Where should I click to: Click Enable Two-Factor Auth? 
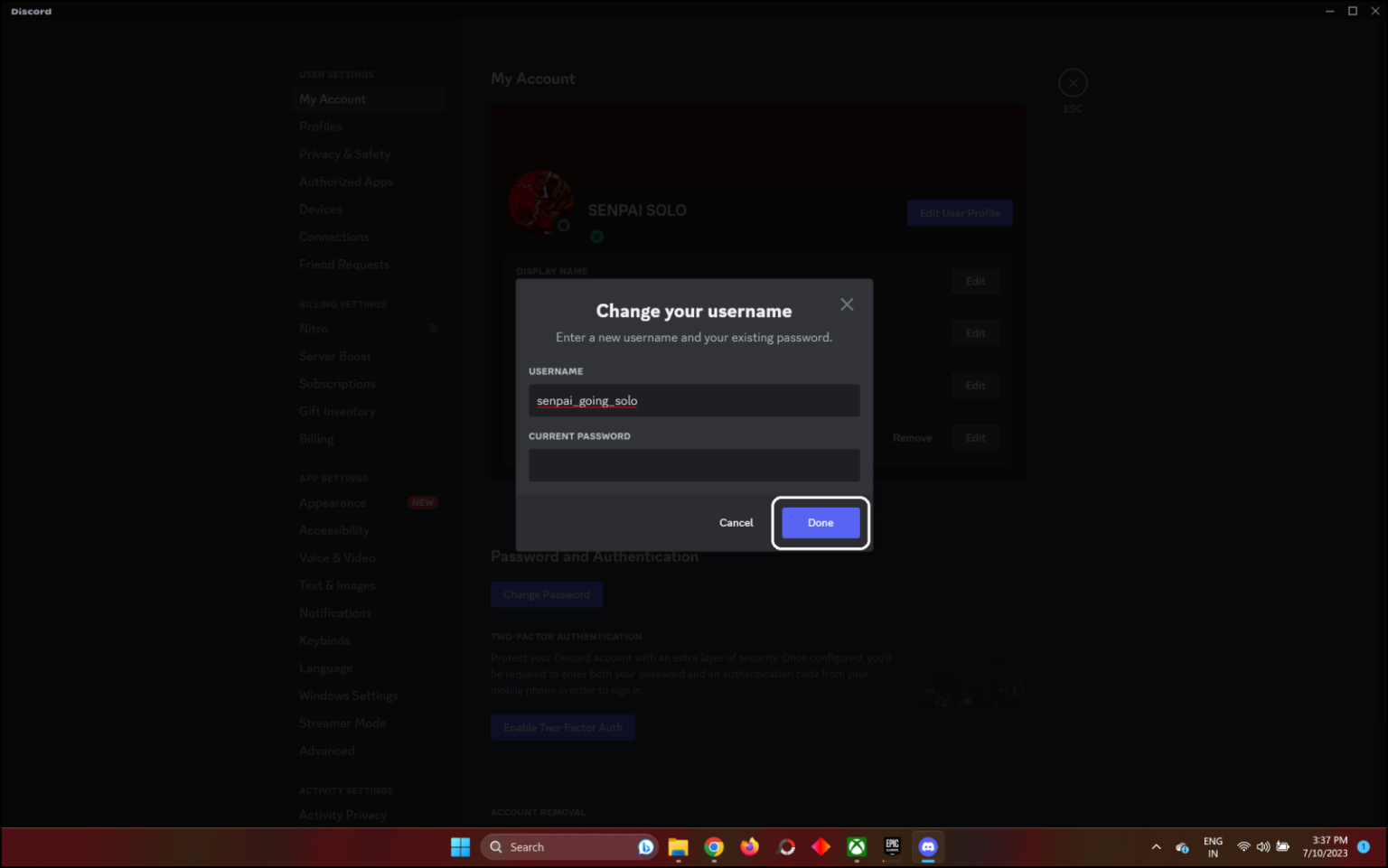click(562, 727)
